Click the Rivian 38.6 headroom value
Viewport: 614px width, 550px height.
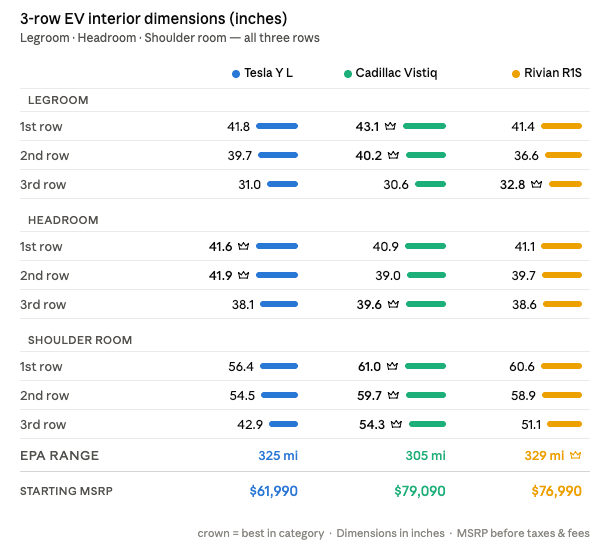pyautogui.click(x=524, y=304)
